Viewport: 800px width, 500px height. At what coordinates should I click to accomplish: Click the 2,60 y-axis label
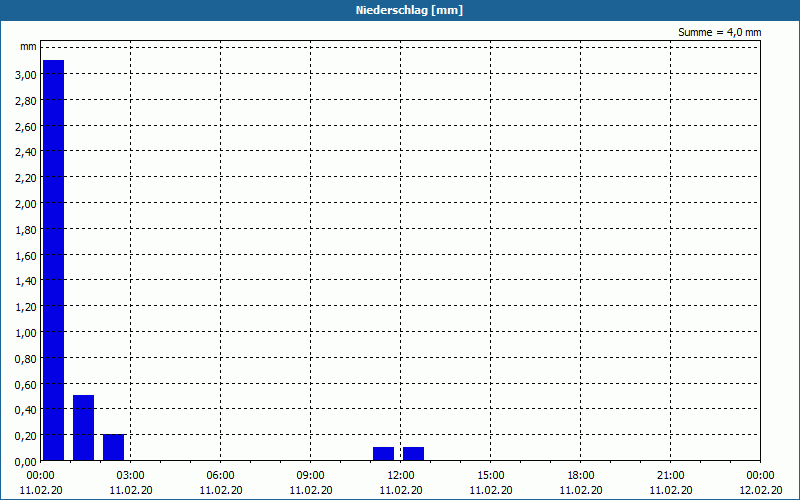click(26, 127)
